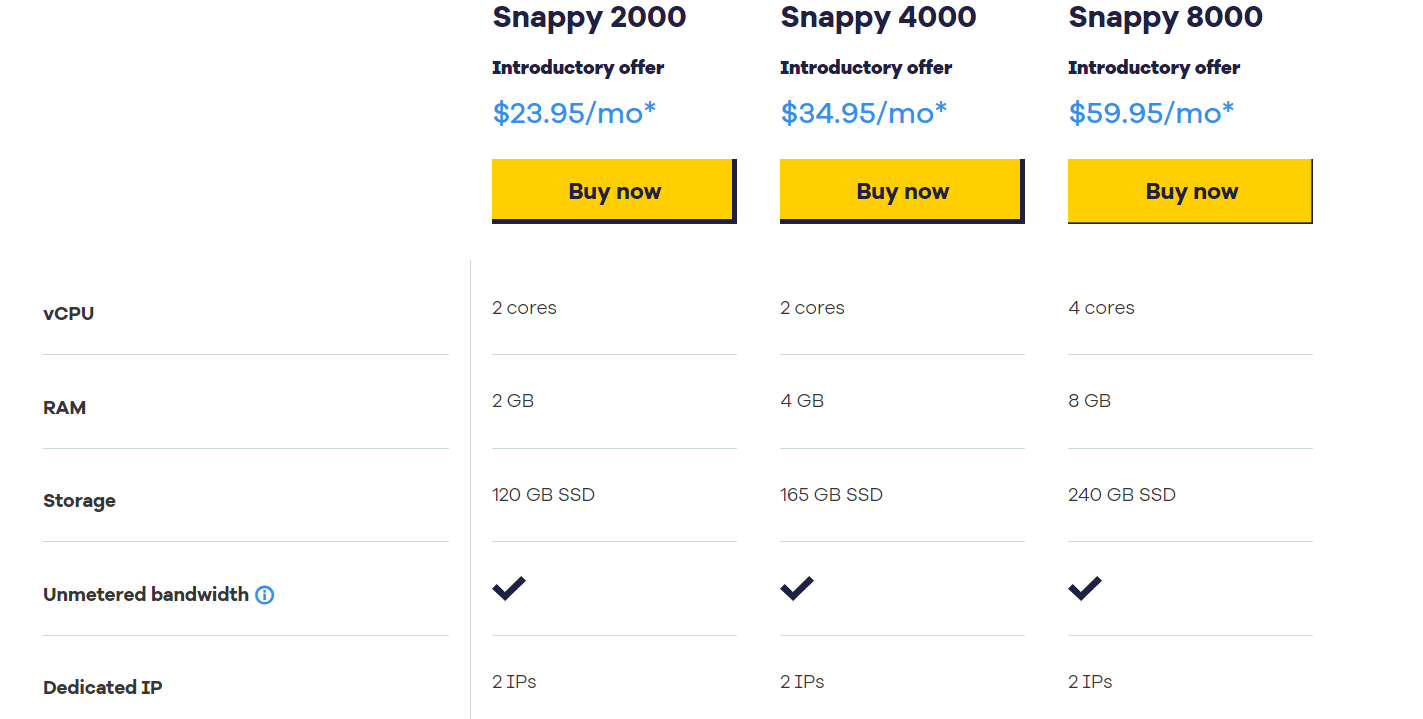
Task: Click the Storage row label
Action: pos(79,501)
